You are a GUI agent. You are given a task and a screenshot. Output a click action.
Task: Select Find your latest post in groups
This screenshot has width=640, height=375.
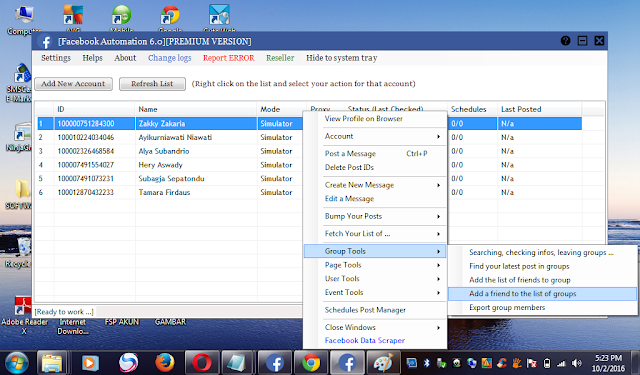point(542,266)
